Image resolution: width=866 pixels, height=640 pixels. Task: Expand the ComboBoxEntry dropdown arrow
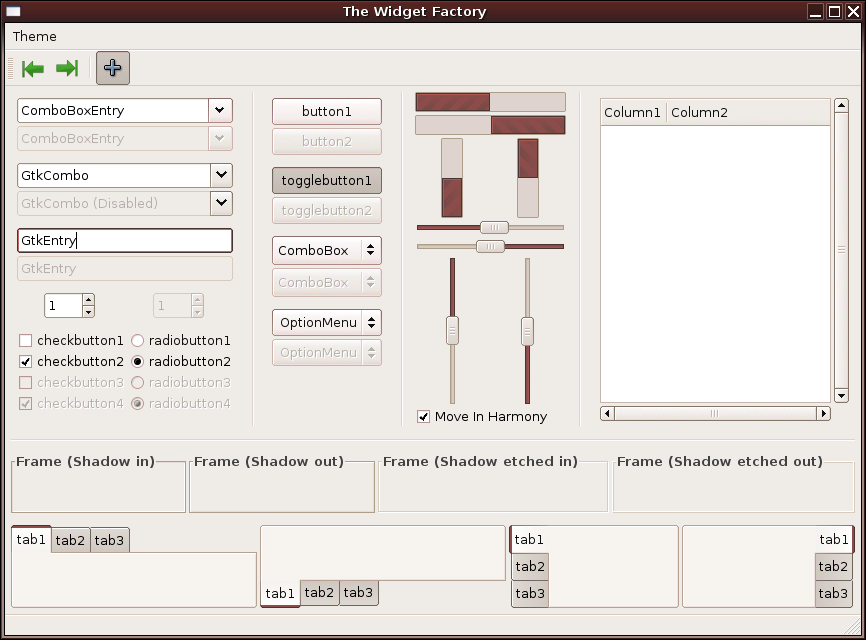[x=220, y=111]
